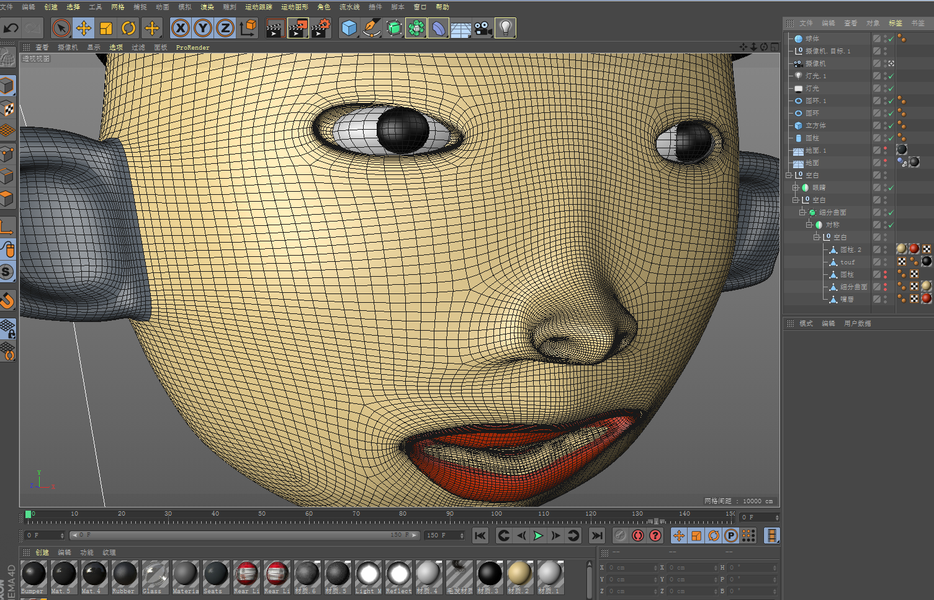Collapse the 细分曲面 tree expander

click(802, 212)
